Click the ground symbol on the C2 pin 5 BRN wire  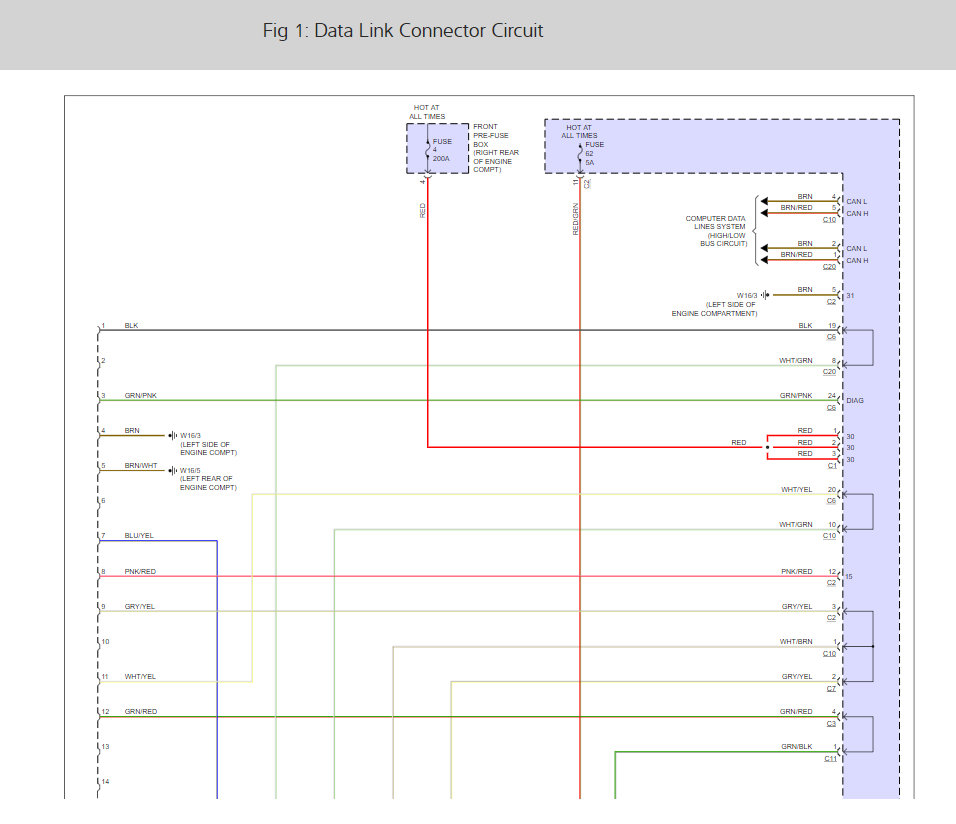[765, 295]
